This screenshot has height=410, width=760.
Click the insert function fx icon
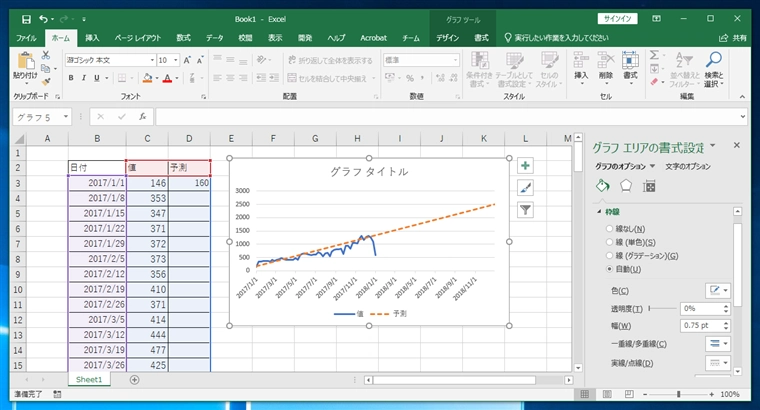coord(143,117)
